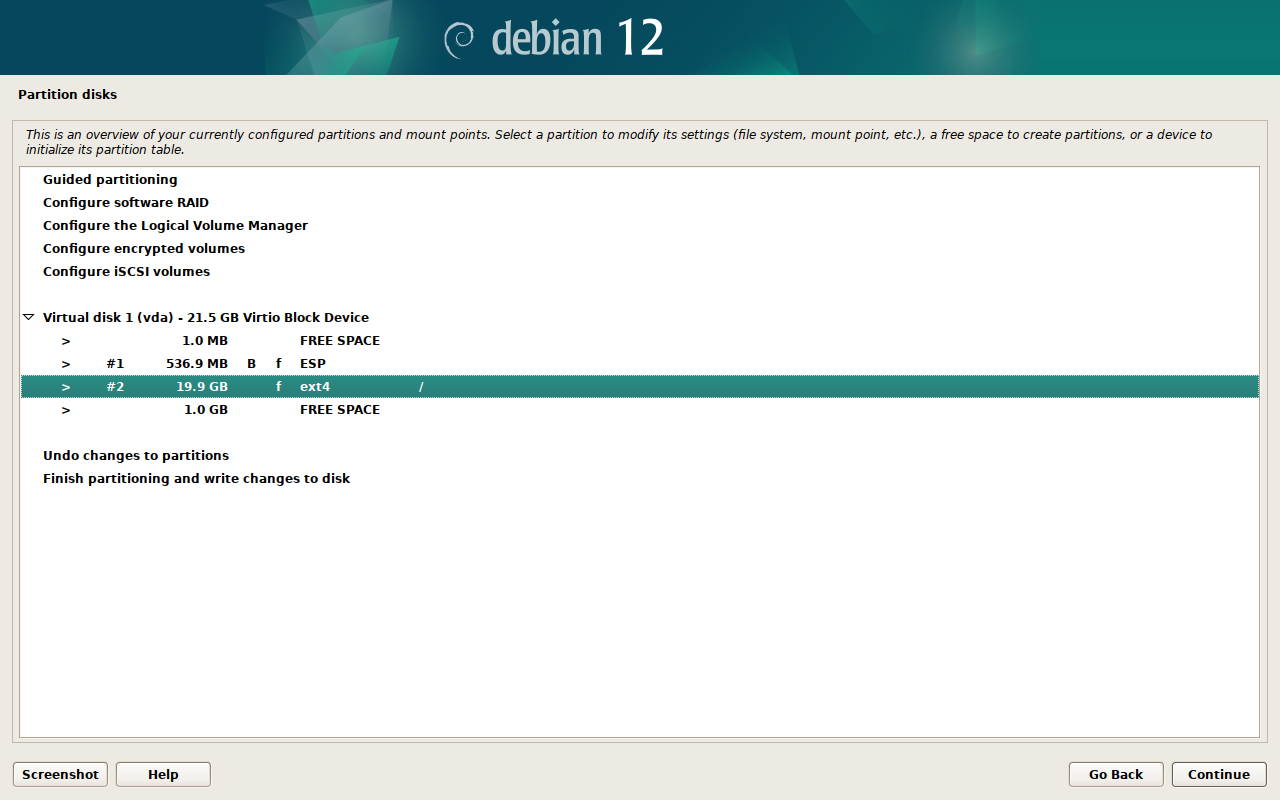Screen dimensions: 1280x800
Task: Select Configure encrypted volumes
Action: click(144, 249)
